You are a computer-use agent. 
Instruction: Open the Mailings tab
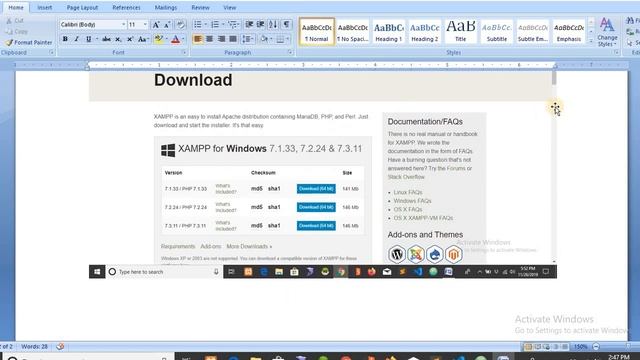pyautogui.click(x=166, y=7)
